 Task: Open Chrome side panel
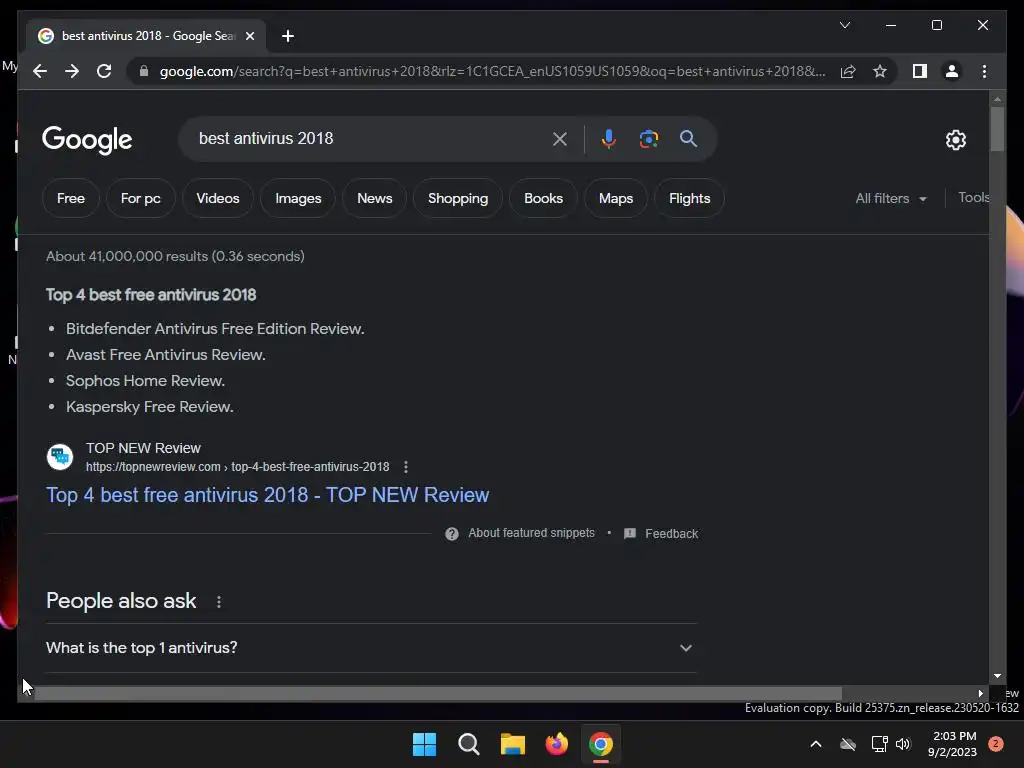coord(920,71)
